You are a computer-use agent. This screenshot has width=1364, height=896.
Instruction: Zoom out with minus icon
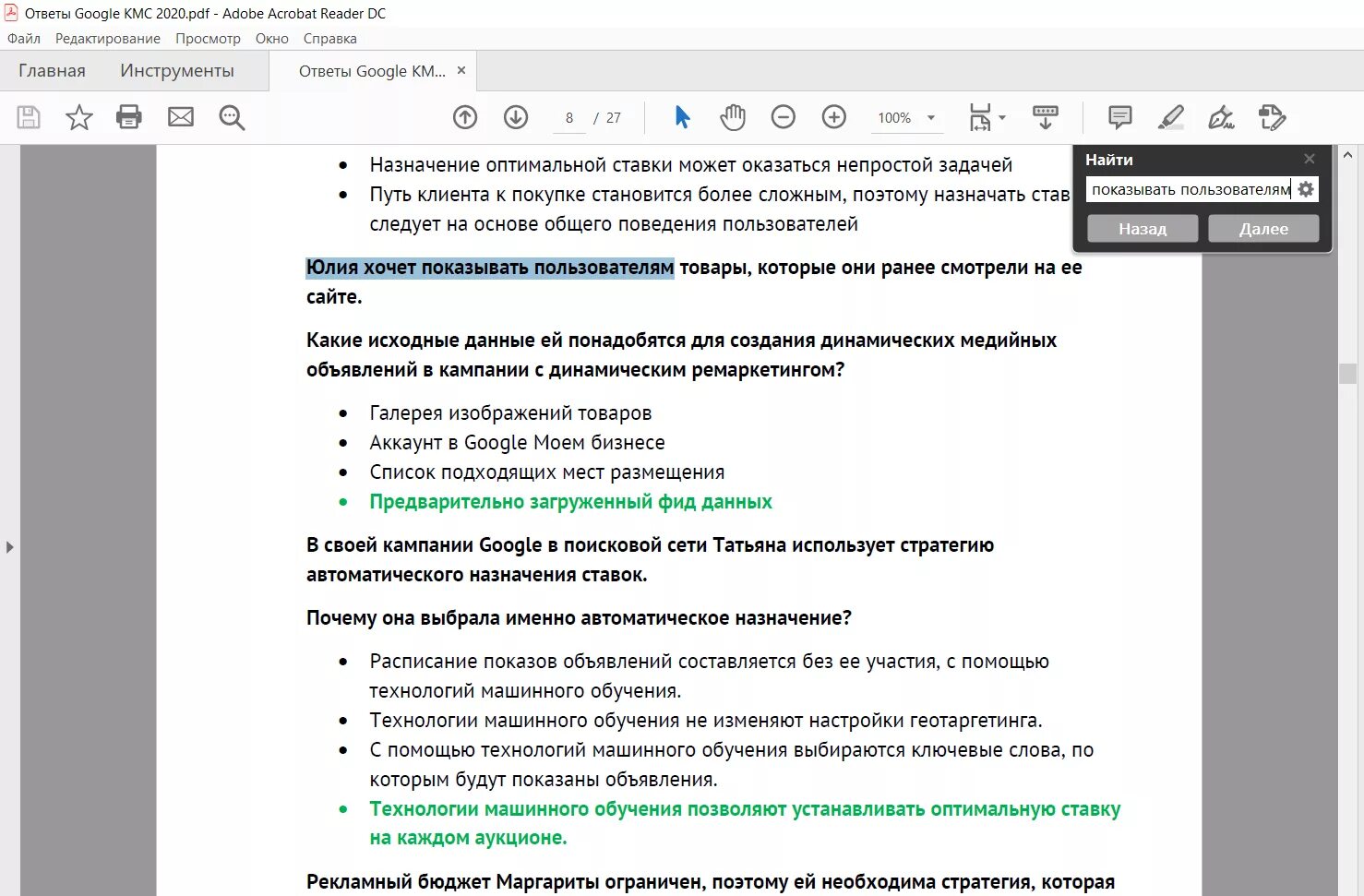pos(784,117)
